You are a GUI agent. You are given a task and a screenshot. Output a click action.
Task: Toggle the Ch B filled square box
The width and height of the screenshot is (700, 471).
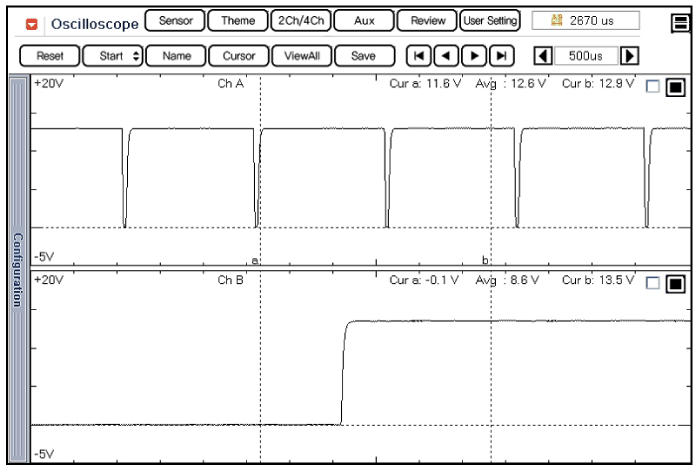pos(674,284)
